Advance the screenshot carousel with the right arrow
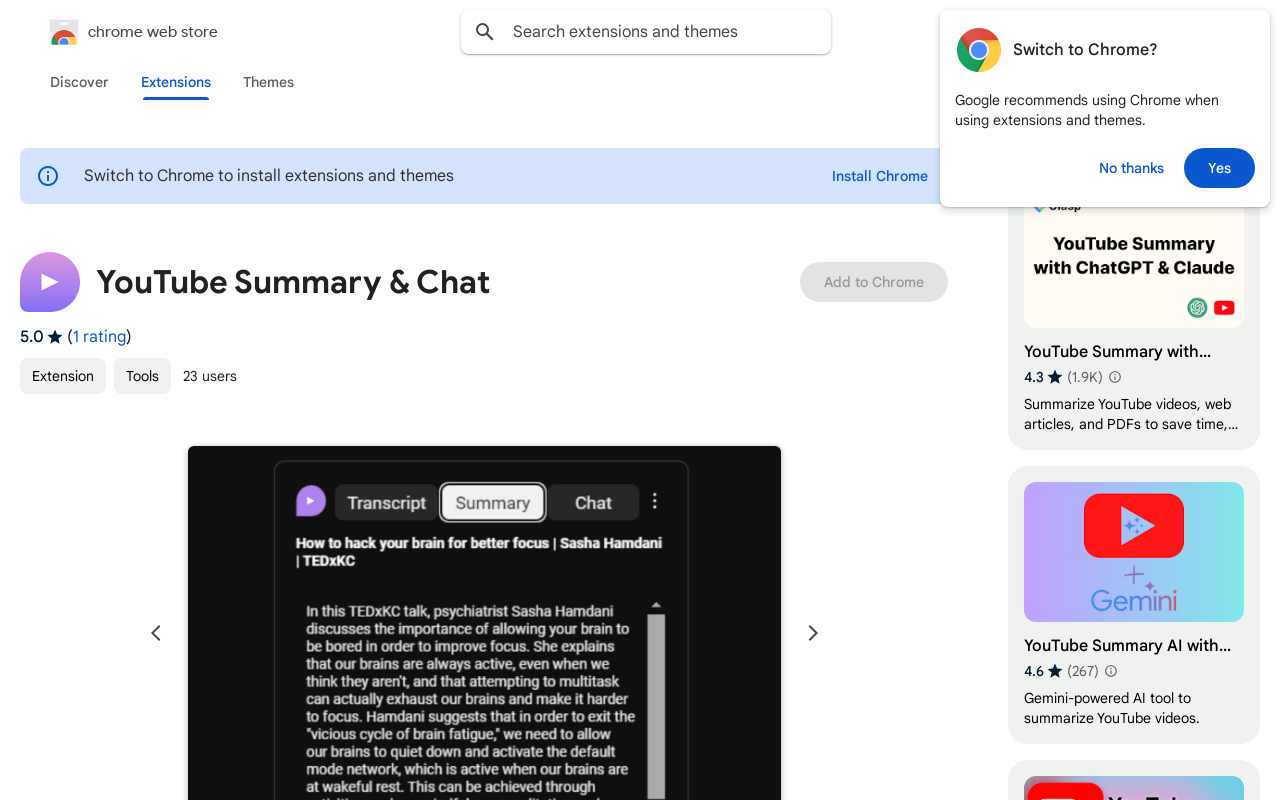This screenshot has width=1280, height=800. [812, 632]
